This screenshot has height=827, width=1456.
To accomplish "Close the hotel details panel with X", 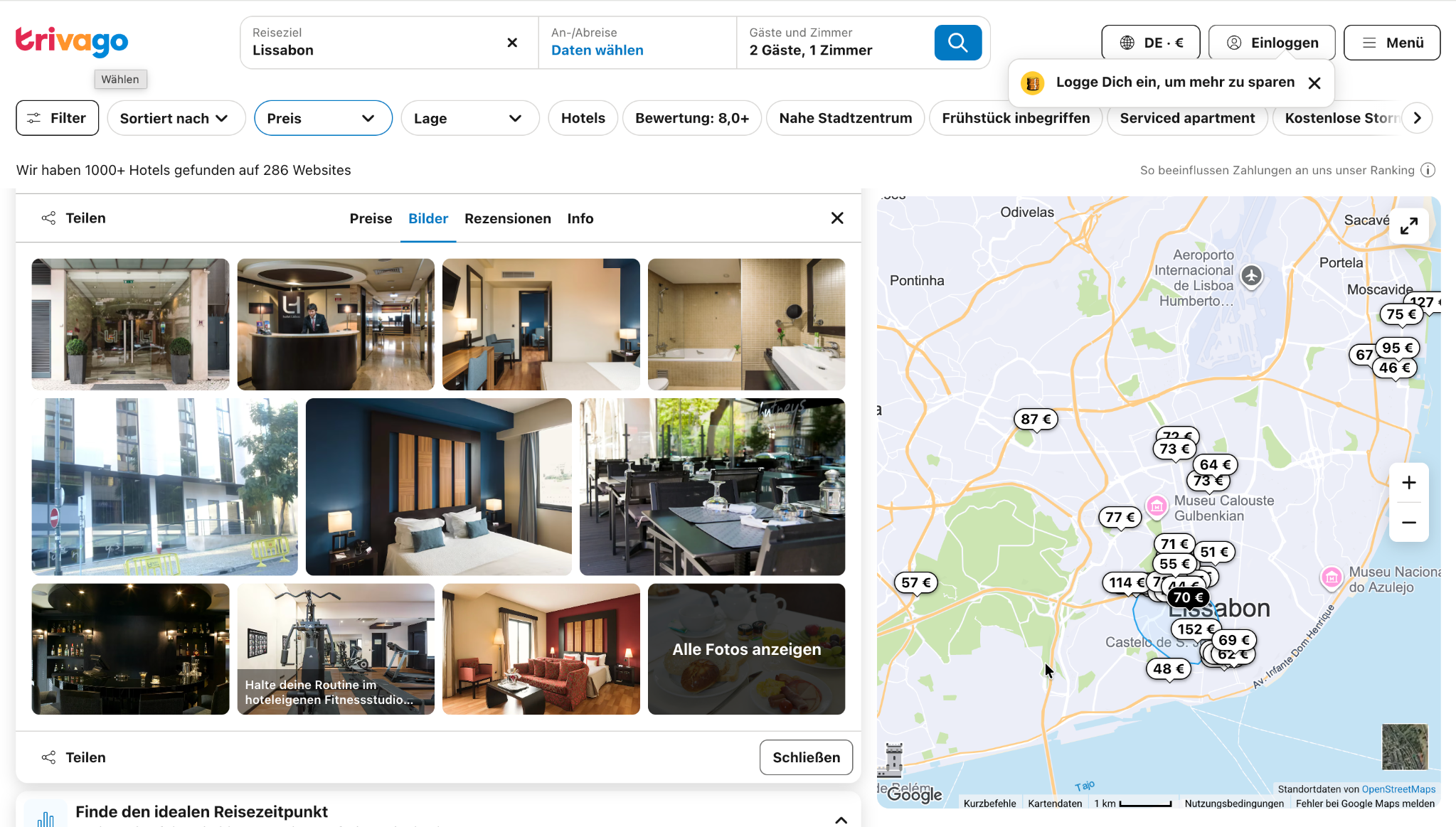I will (x=837, y=218).
